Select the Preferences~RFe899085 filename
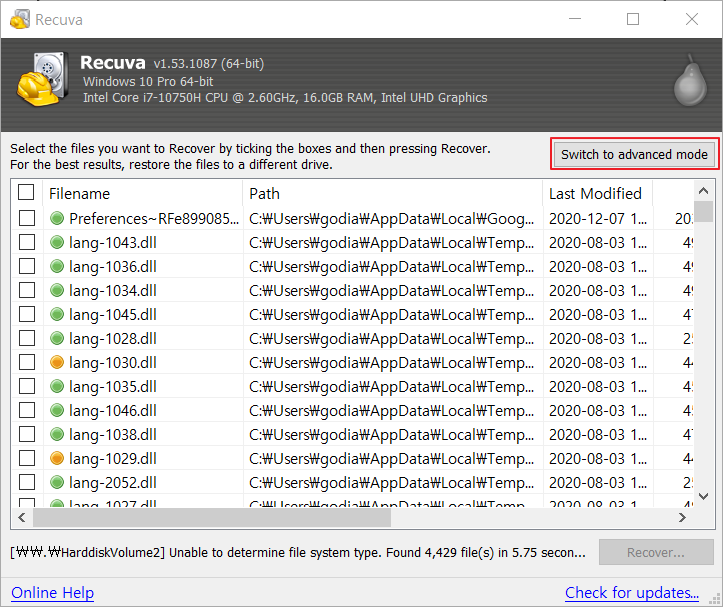The height and width of the screenshot is (607, 723). click(154, 218)
